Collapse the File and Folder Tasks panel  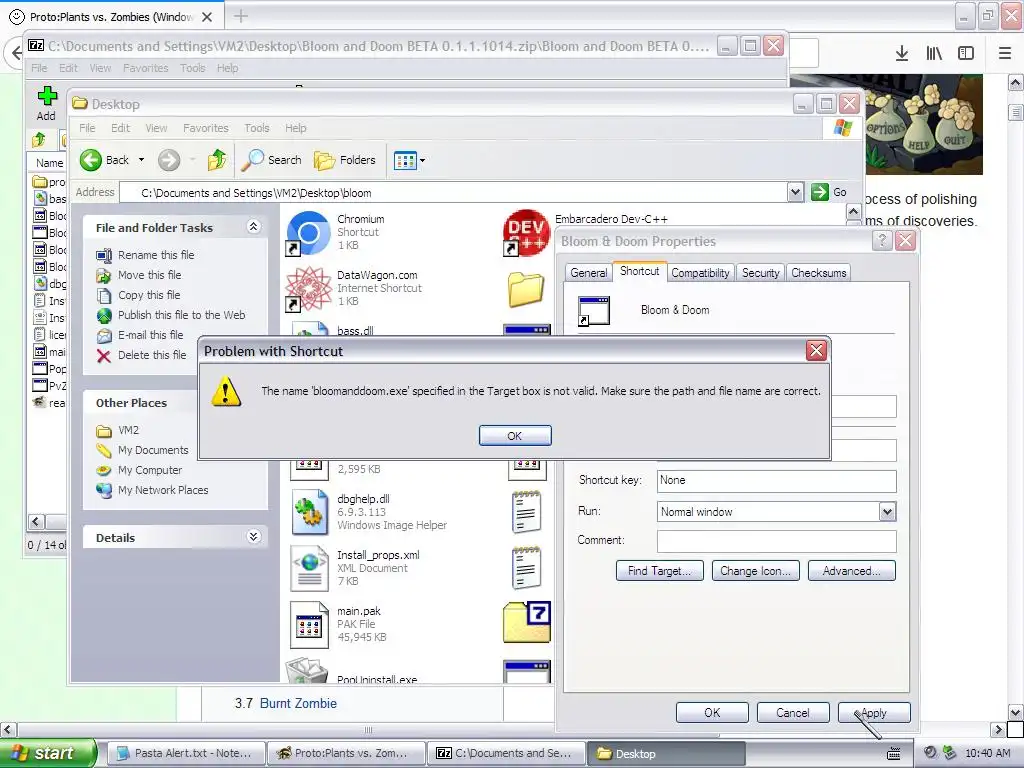253,227
